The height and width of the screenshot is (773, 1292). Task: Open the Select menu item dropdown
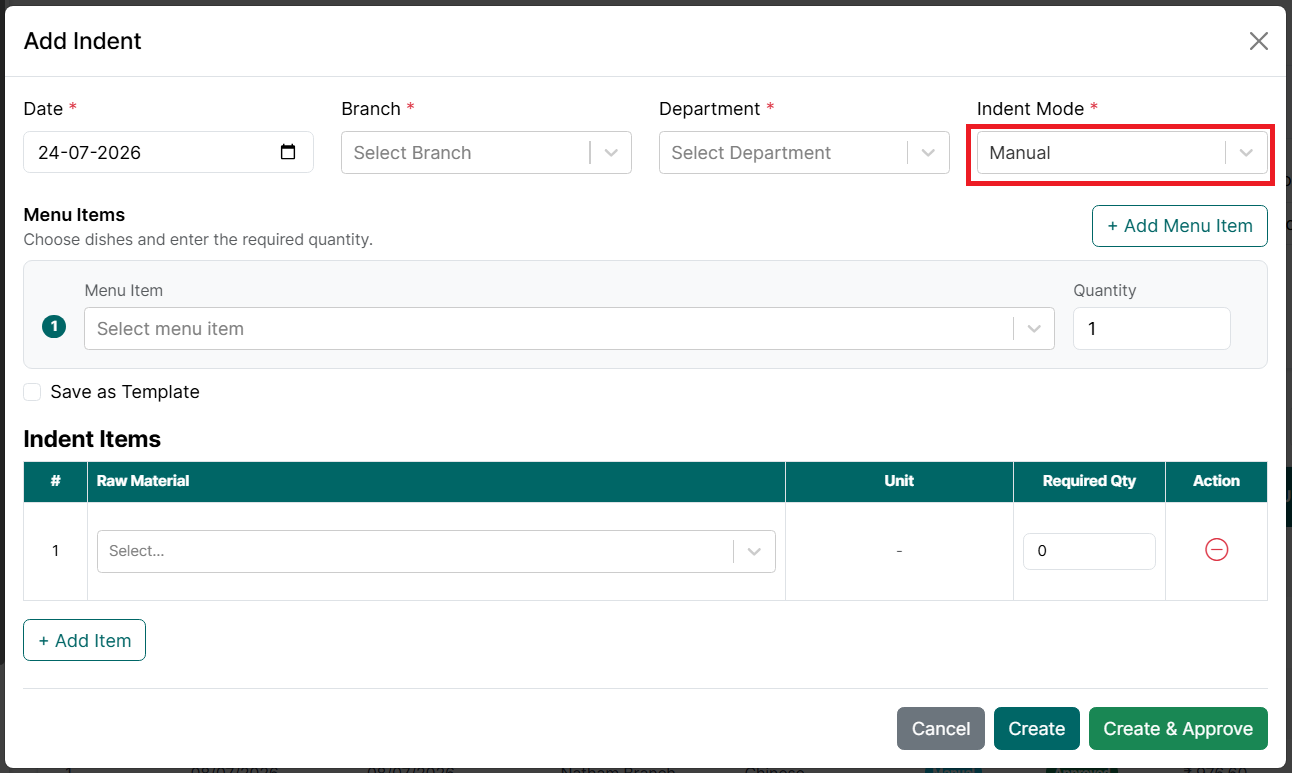(x=569, y=329)
